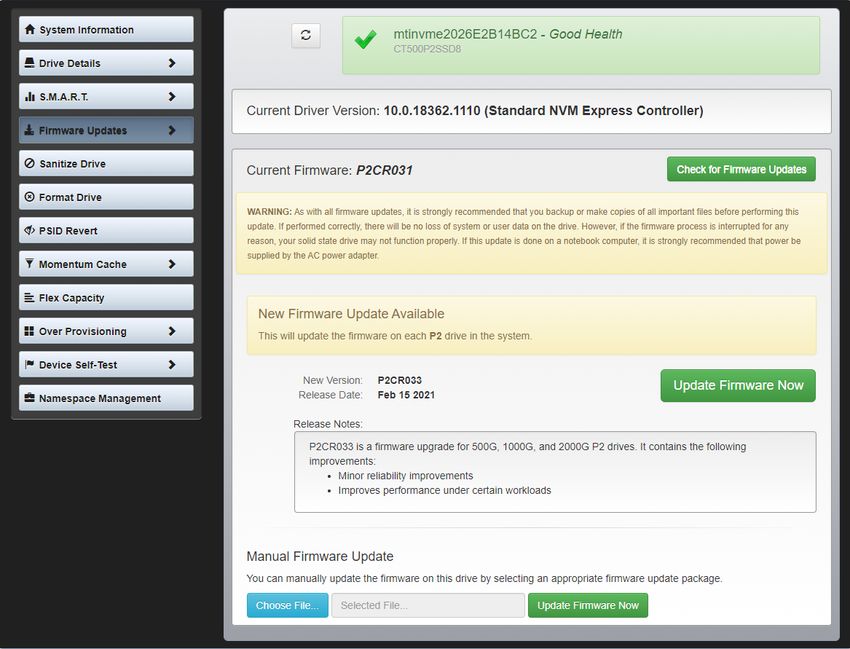Image resolution: width=850 pixels, height=649 pixels.
Task: Expand the Over Provisioning chevron
Action: click(x=172, y=331)
